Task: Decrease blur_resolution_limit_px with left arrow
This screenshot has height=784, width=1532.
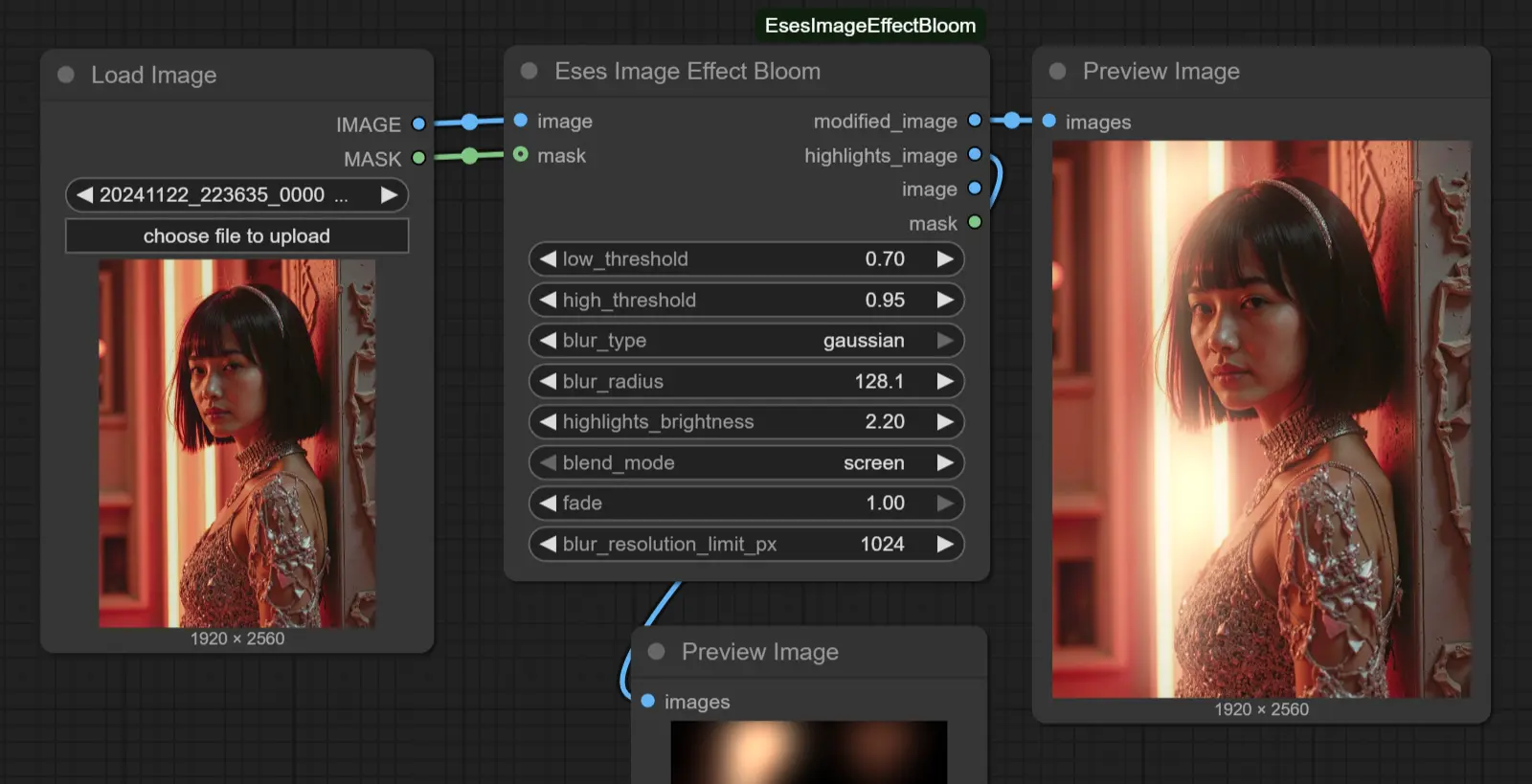Action: coord(548,544)
